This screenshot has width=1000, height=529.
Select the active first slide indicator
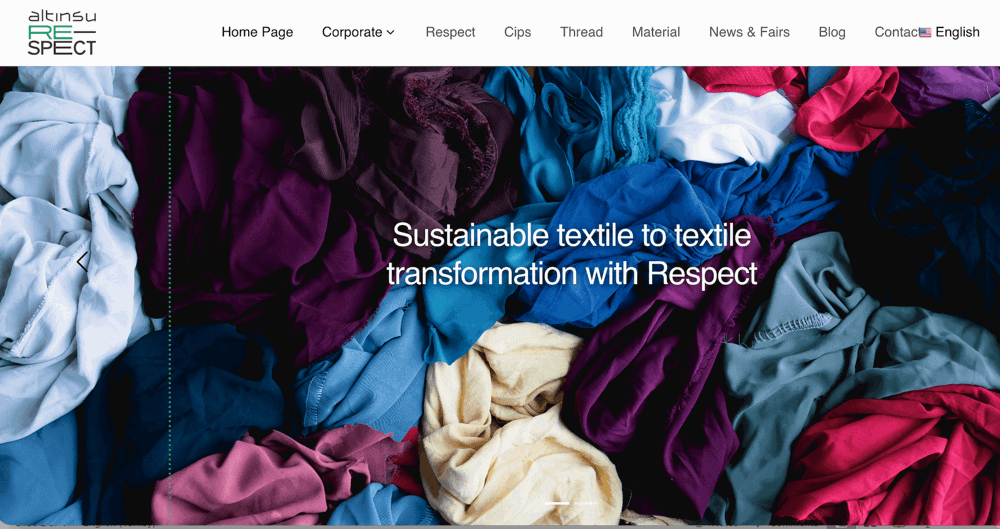(557, 503)
